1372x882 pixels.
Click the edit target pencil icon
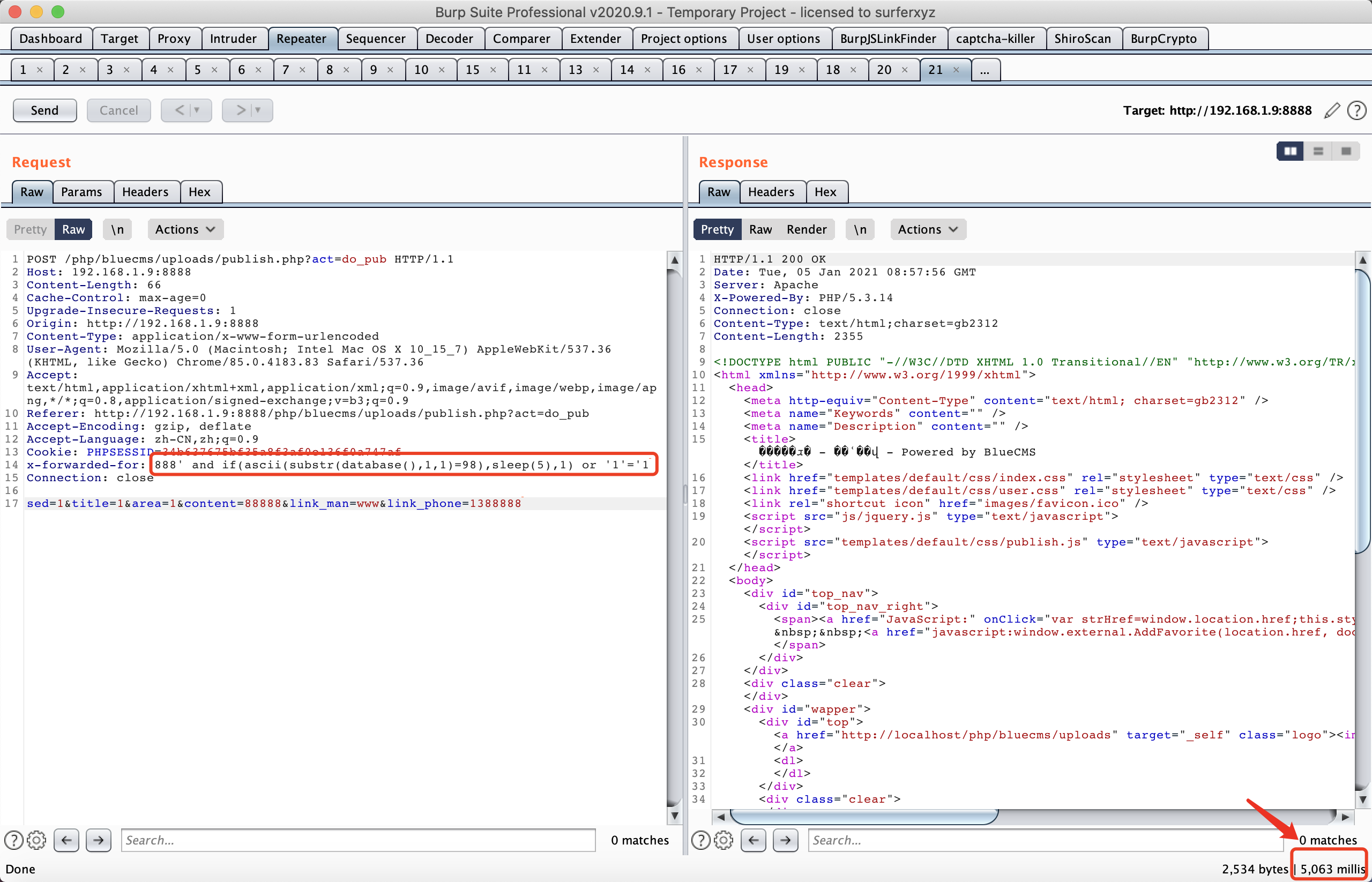coord(1332,110)
